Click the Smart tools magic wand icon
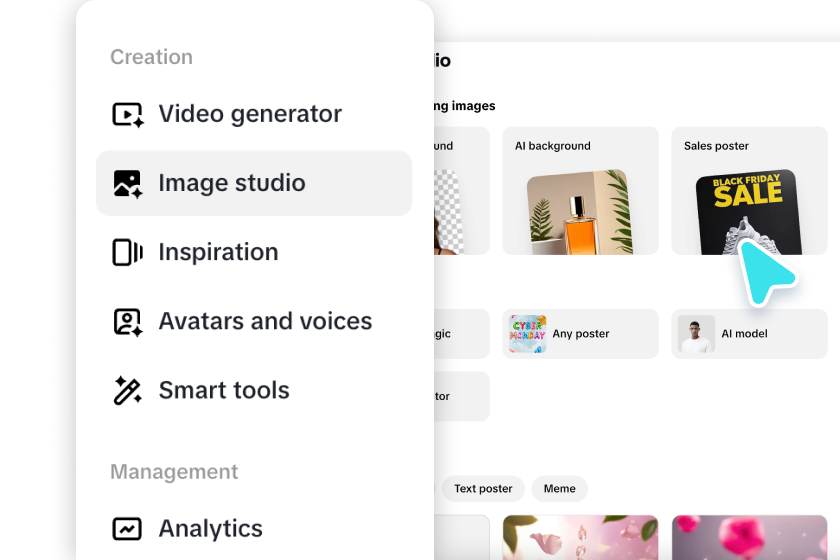The image size is (840, 560). [x=128, y=390]
